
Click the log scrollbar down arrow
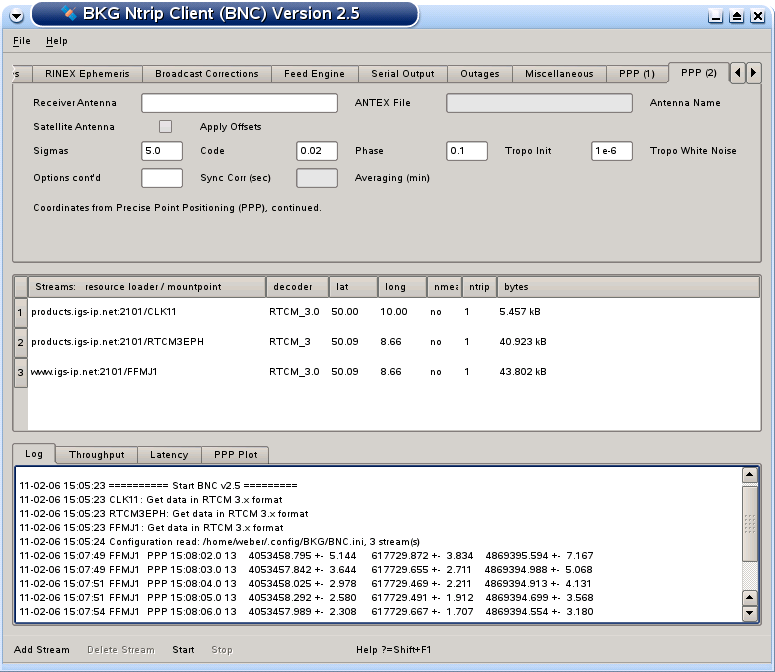coord(750,612)
